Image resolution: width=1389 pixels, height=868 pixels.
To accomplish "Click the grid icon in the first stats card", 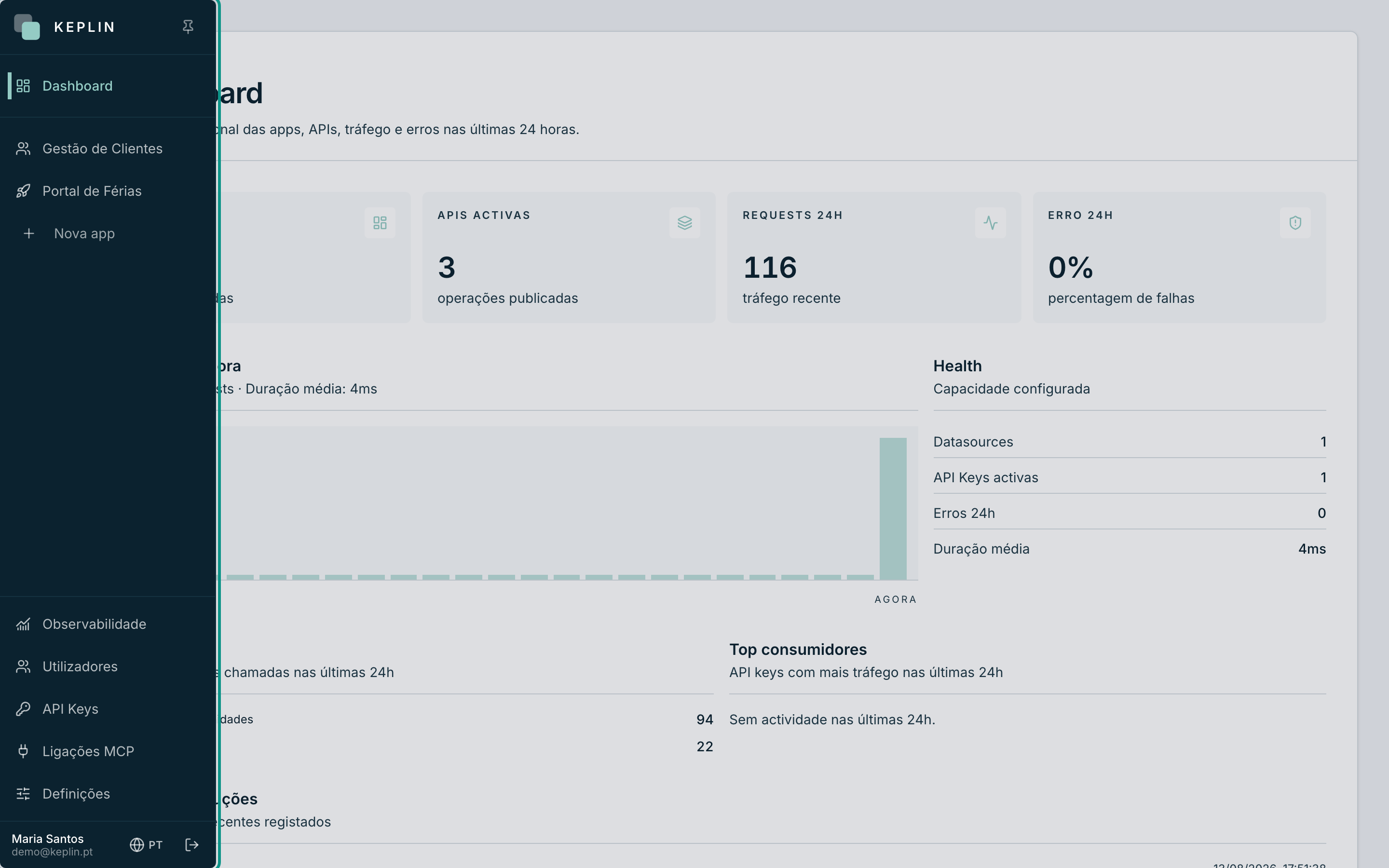I will 380,223.
